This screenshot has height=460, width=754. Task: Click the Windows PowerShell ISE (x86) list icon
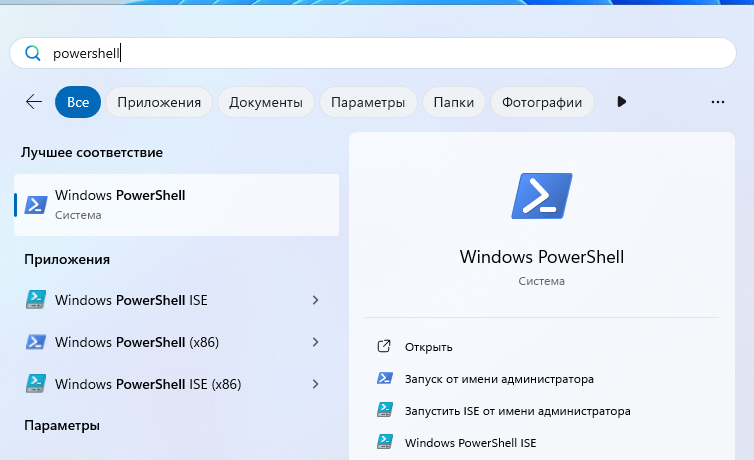36,384
